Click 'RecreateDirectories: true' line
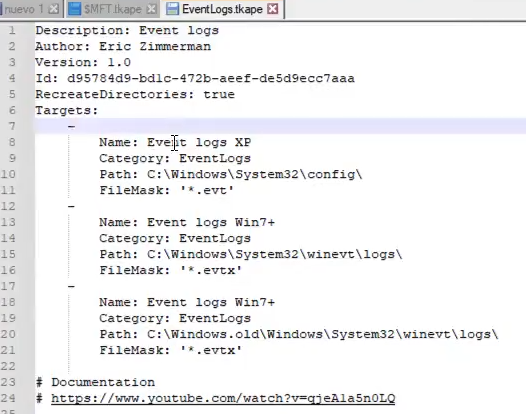Image resolution: width=526 pixels, height=414 pixels. click(x=135, y=94)
